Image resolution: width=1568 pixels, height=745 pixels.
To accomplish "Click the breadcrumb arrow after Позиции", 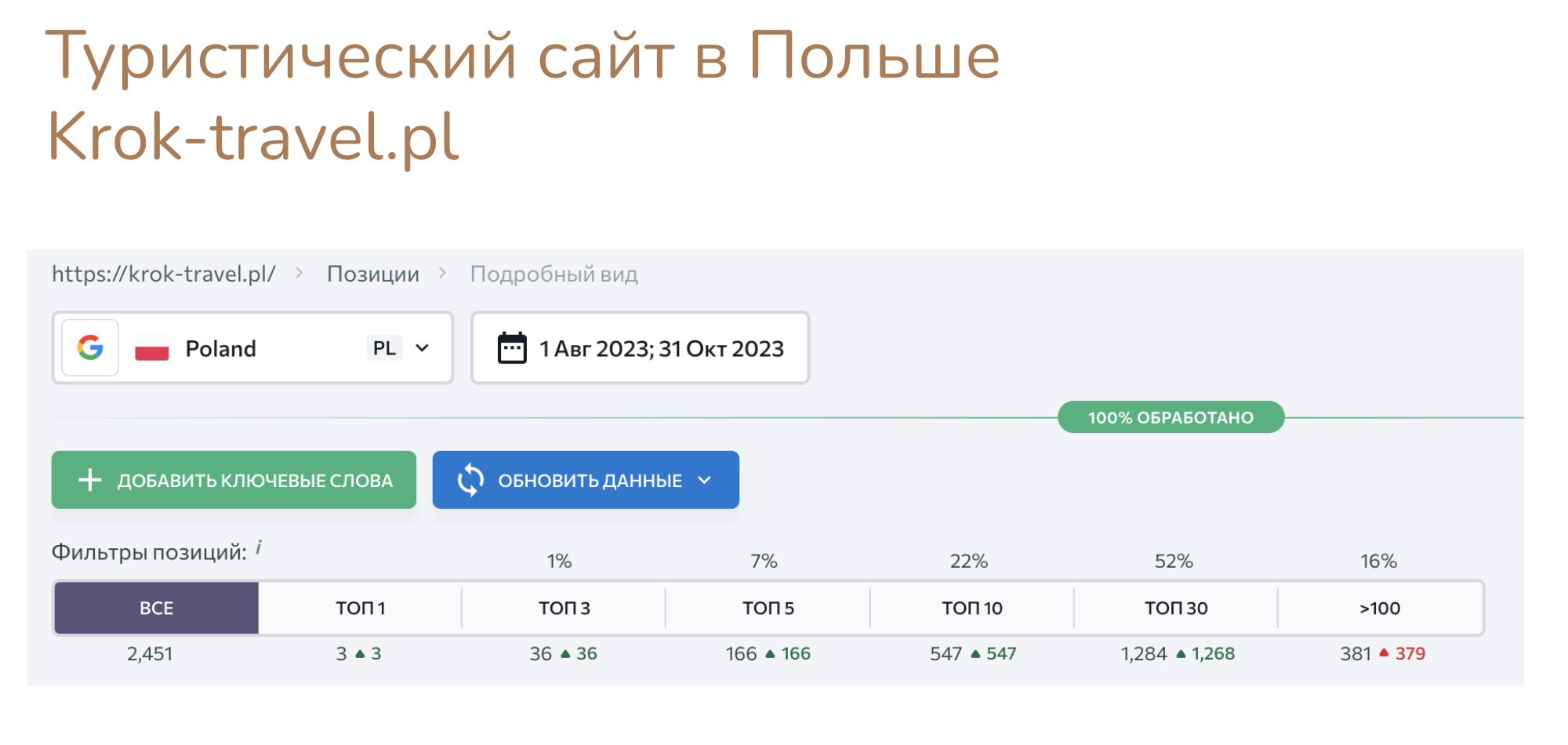I will tap(443, 273).
